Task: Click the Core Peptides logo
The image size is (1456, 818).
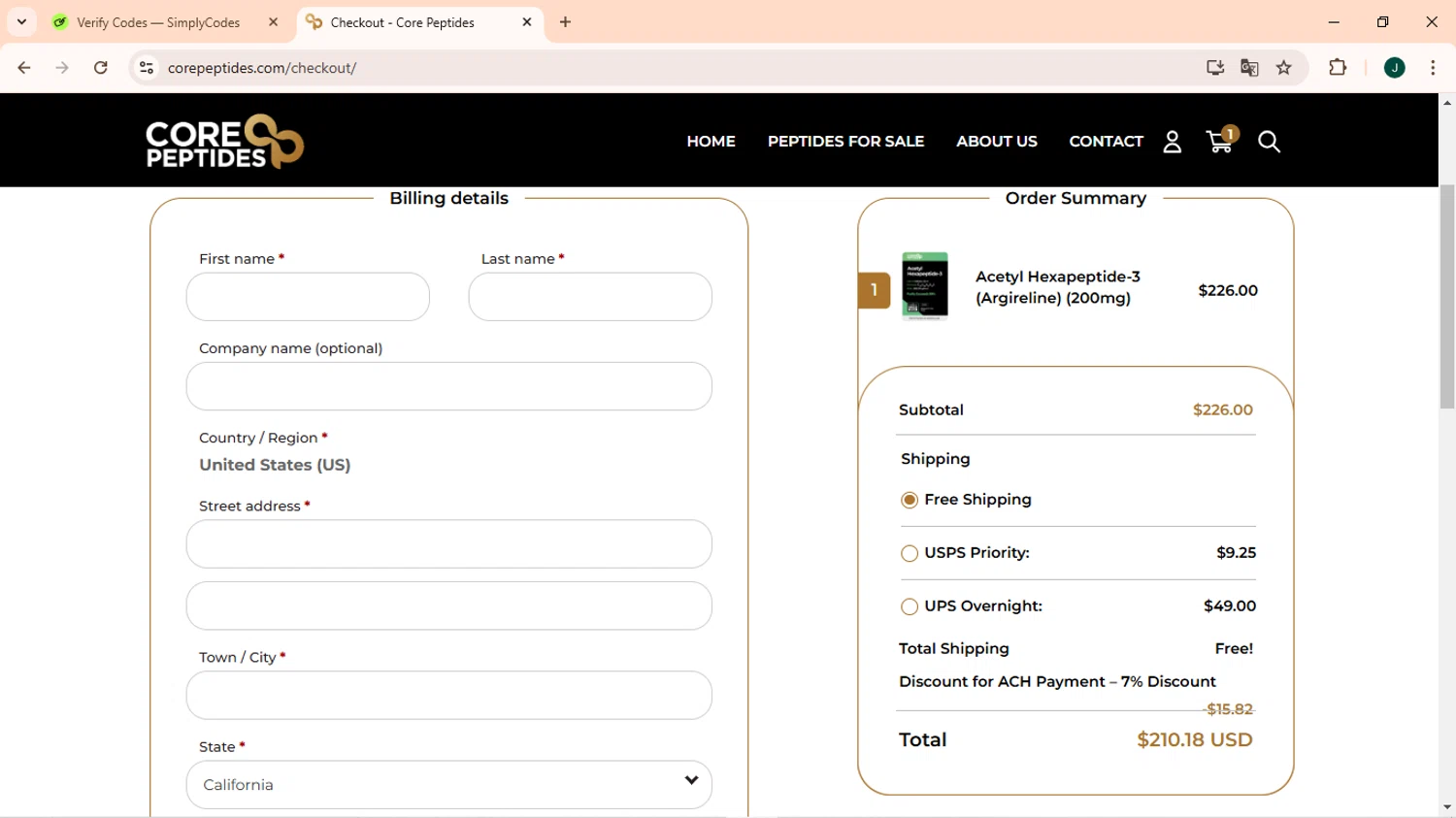Action: pyautogui.click(x=224, y=142)
